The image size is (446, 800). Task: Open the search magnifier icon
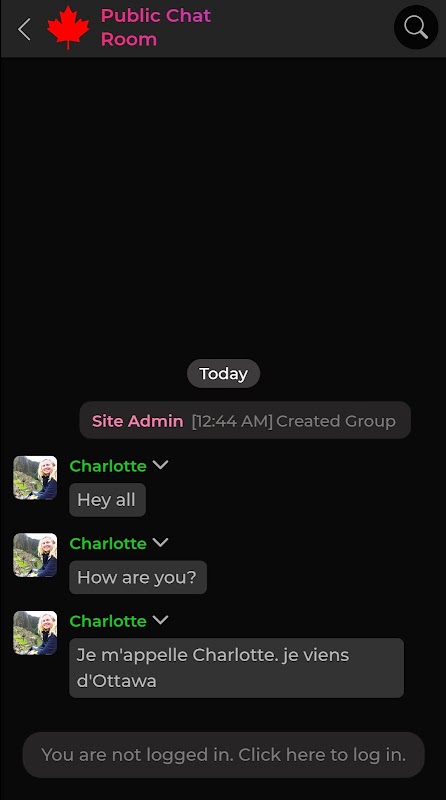click(416, 27)
